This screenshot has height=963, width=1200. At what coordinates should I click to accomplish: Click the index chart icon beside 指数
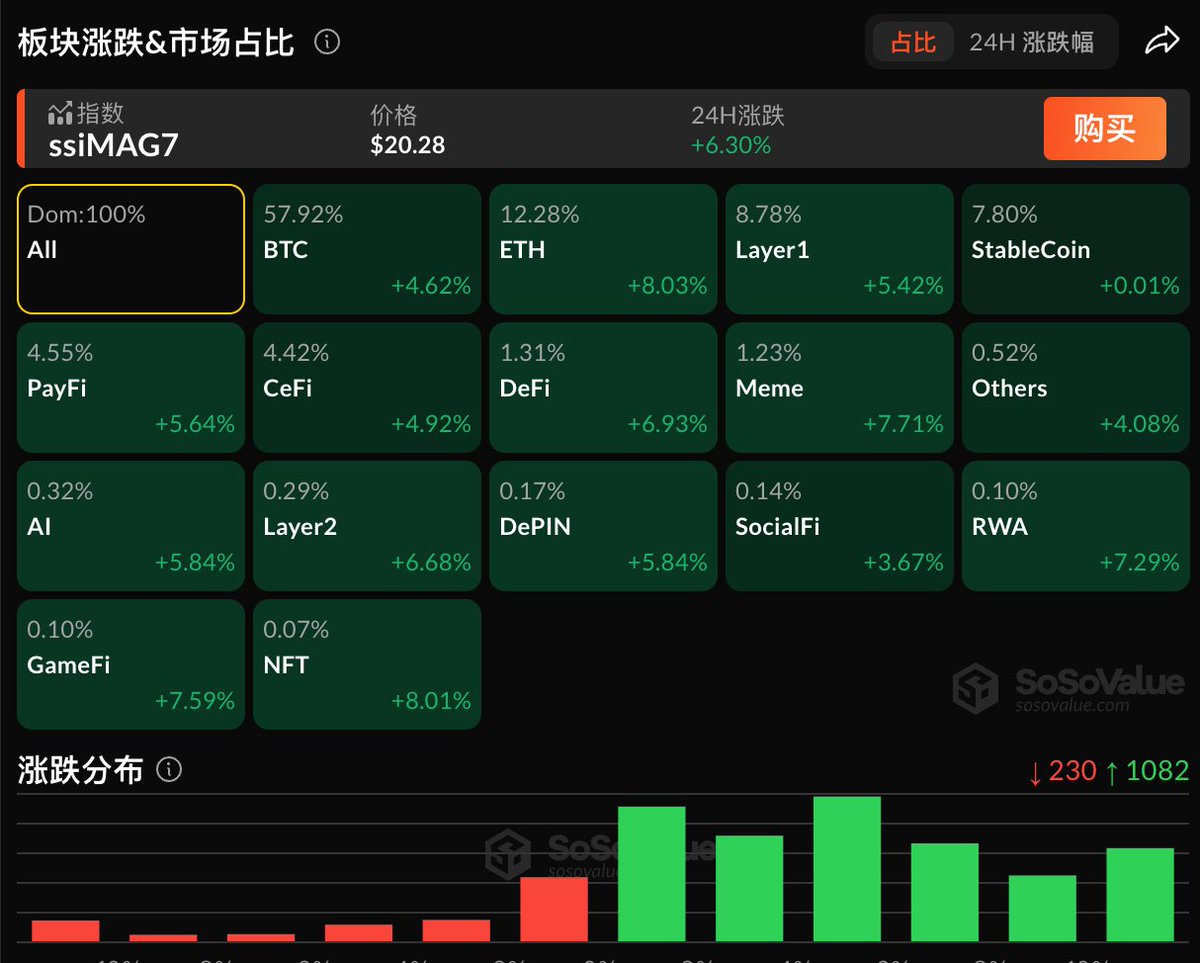(x=58, y=112)
